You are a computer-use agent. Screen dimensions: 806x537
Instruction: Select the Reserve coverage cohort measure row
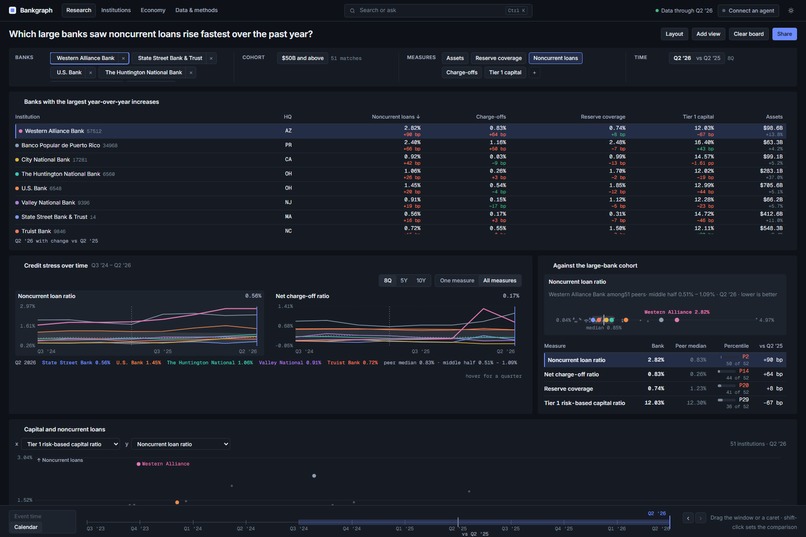665,389
